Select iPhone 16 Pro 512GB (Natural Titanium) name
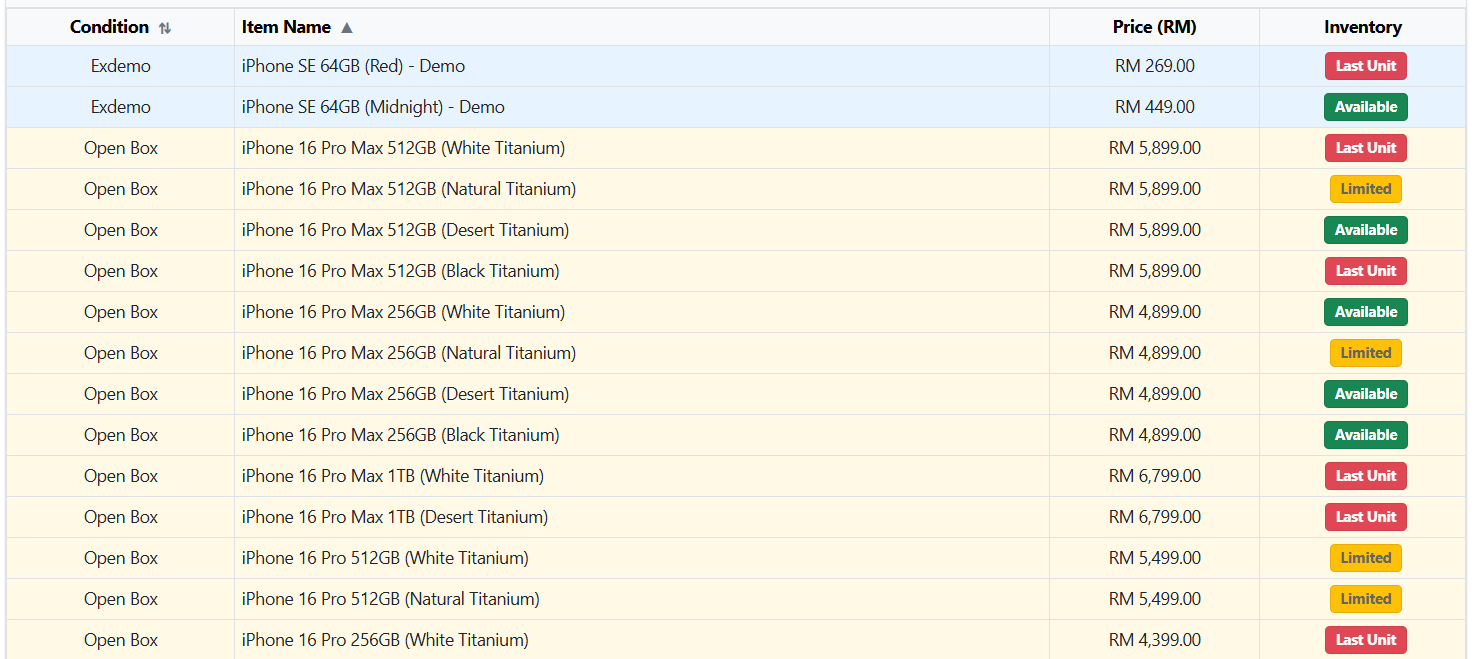The width and height of the screenshot is (1480, 659). tap(391, 599)
